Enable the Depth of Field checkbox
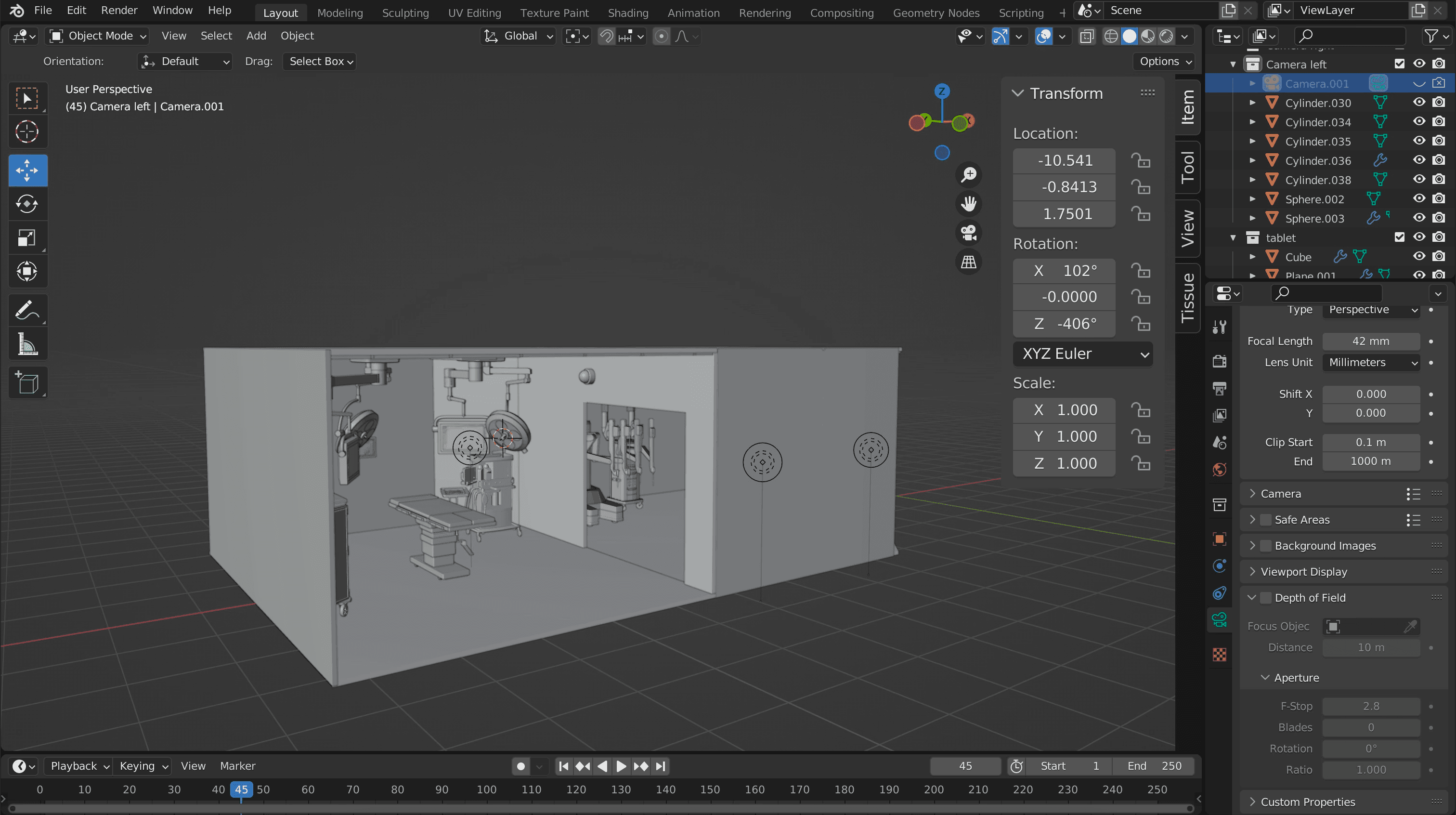The image size is (1456, 815). coord(1266,598)
